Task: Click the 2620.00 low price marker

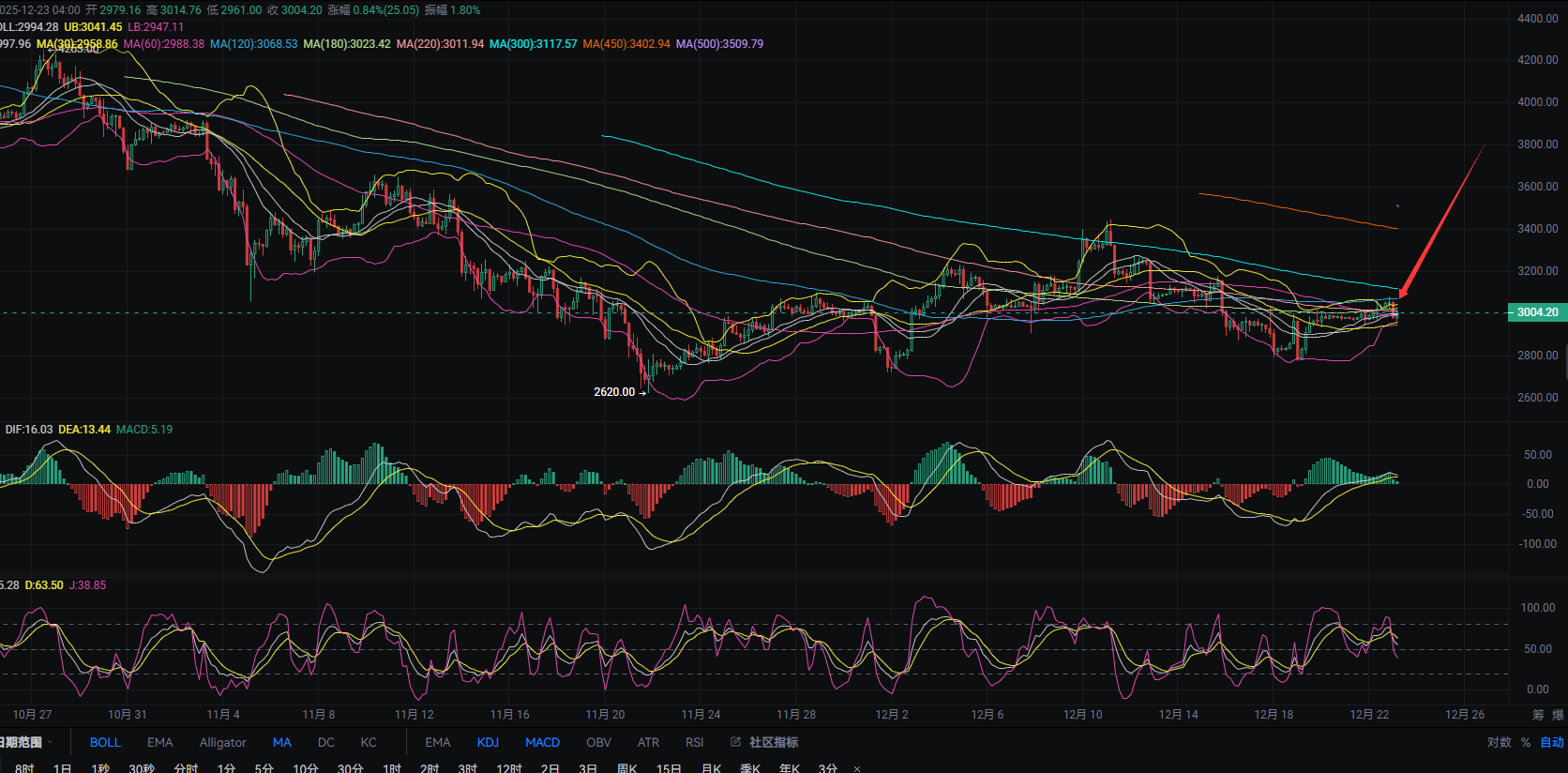Action: [614, 392]
